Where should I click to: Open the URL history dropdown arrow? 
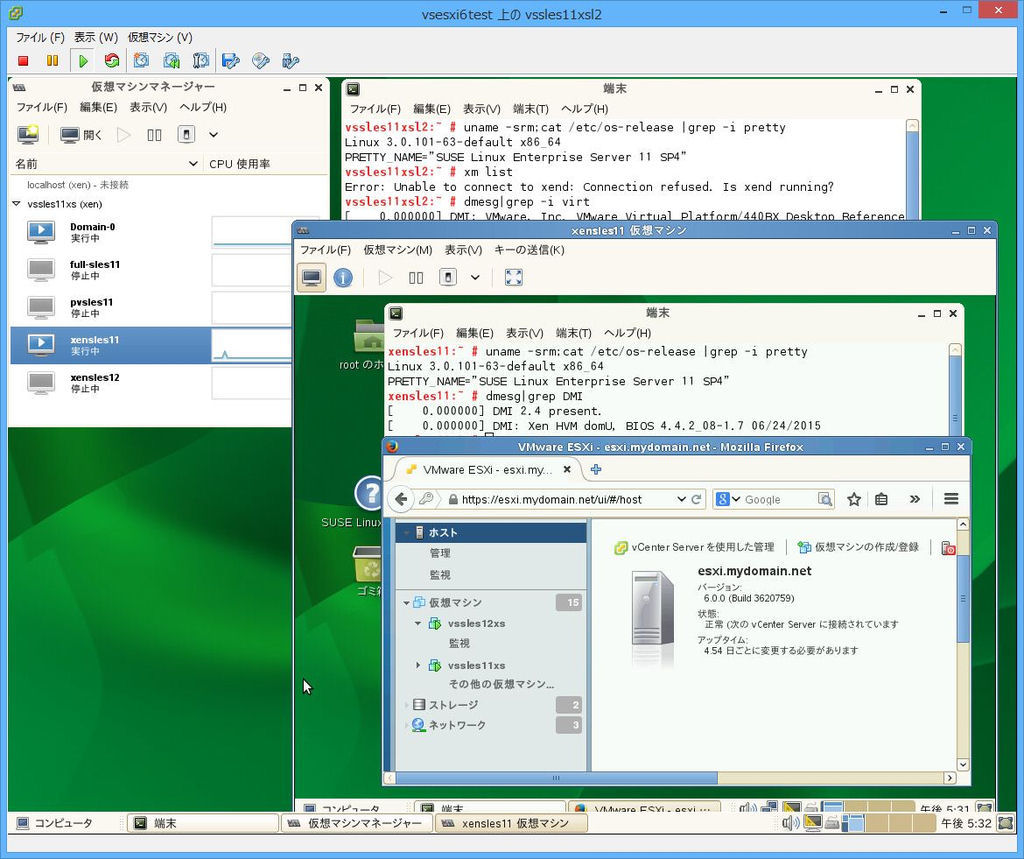click(682, 500)
